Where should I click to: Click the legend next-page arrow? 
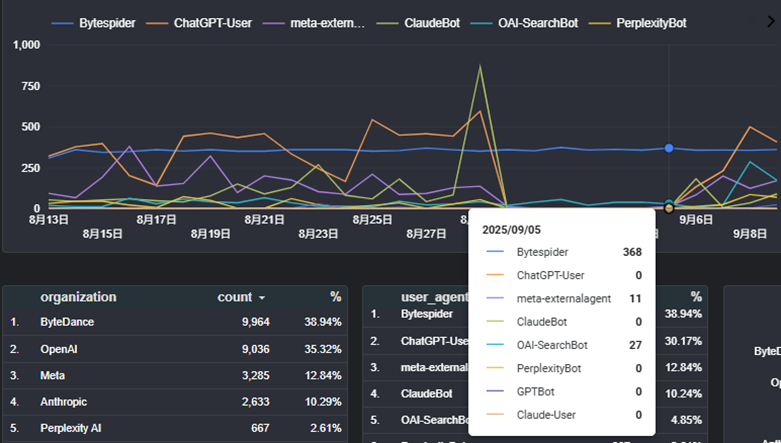click(770, 21)
